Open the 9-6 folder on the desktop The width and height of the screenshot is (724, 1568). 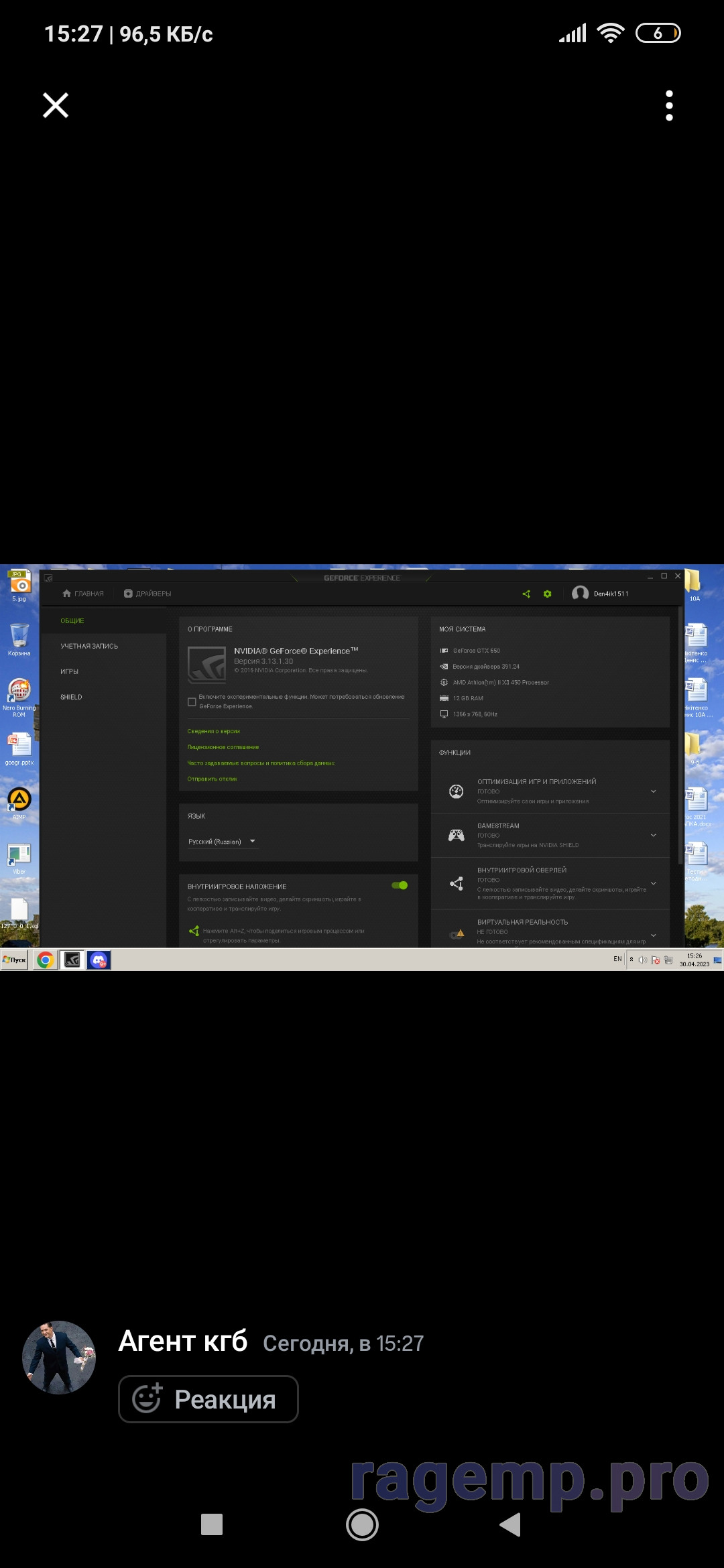click(694, 748)
